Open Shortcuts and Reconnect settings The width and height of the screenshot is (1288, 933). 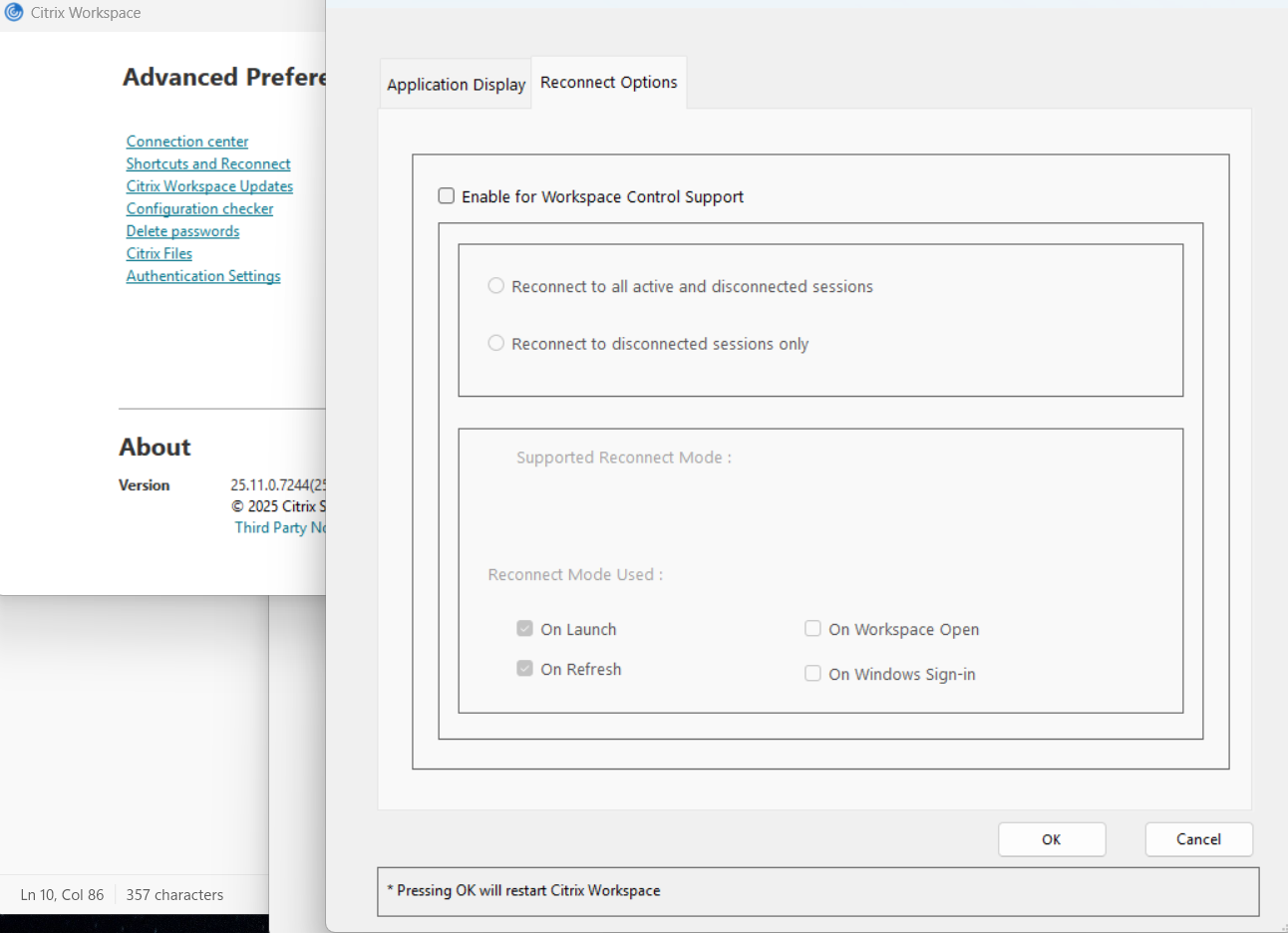207,163
